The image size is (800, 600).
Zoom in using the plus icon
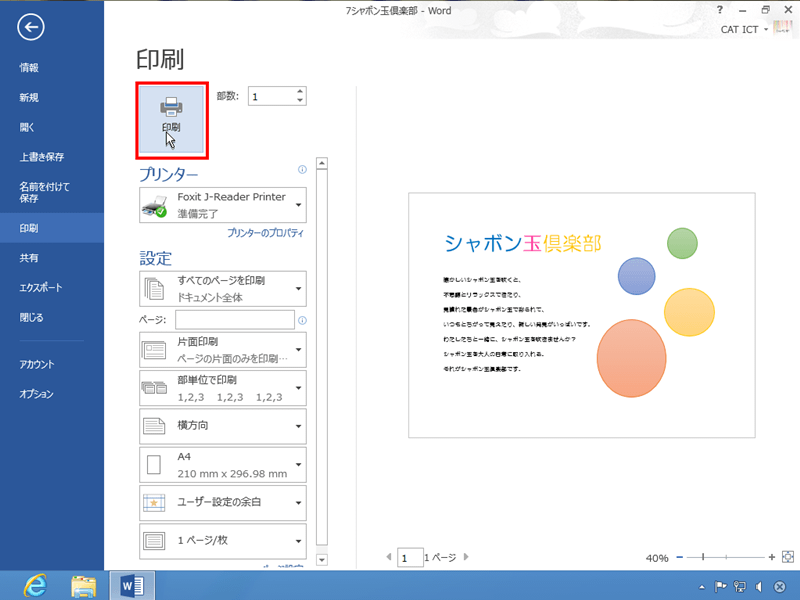(770, 557)
